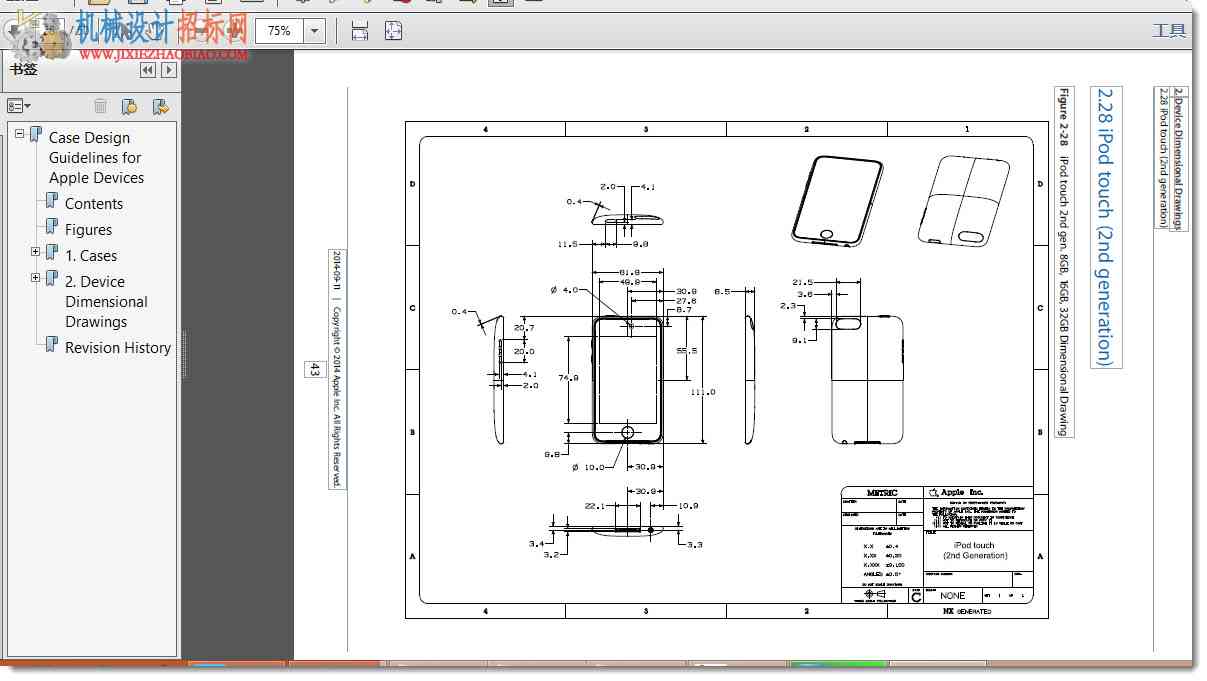Expand the 2. Device Dimensional Drawings bookmark
Screen dimensions: 1207x681
[x=36, y=278]
